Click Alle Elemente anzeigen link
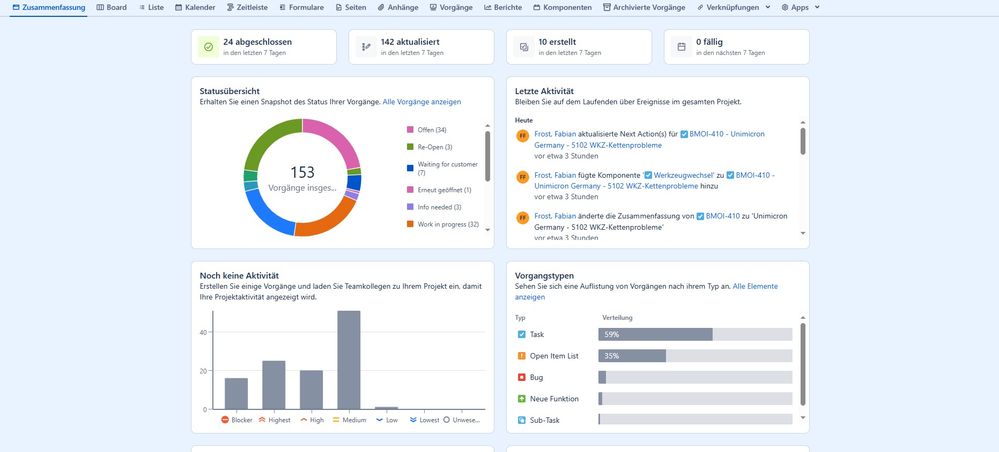 click(x=646, y=291)
